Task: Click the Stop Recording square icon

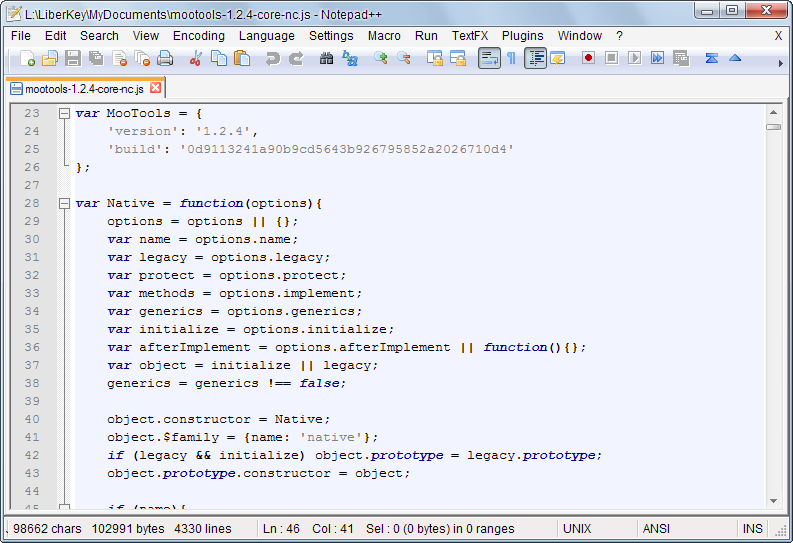Action: [x=611, y=59]
